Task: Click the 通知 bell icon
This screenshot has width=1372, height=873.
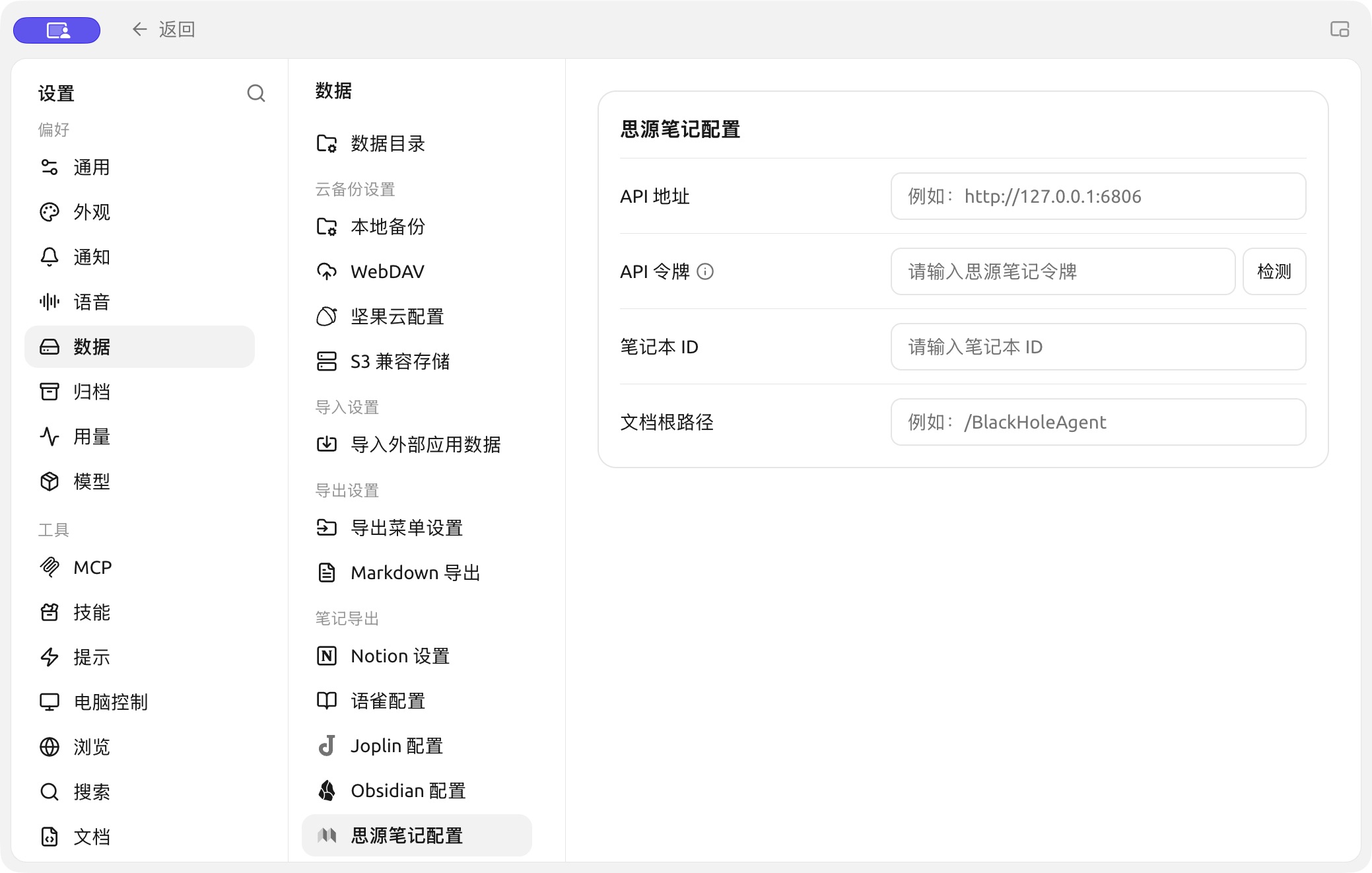Action: [50, 257]
